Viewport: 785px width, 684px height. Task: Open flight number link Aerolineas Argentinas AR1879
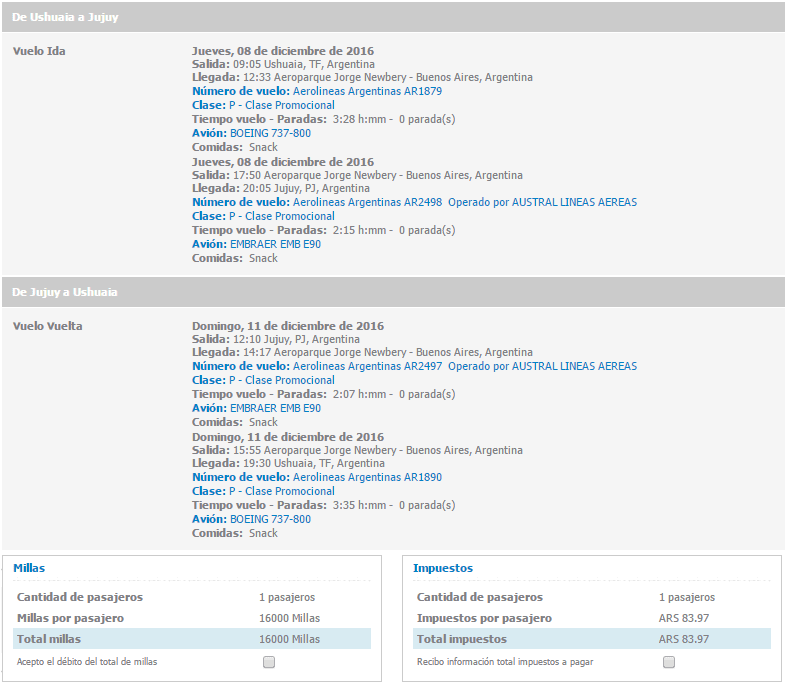(367, 91)
